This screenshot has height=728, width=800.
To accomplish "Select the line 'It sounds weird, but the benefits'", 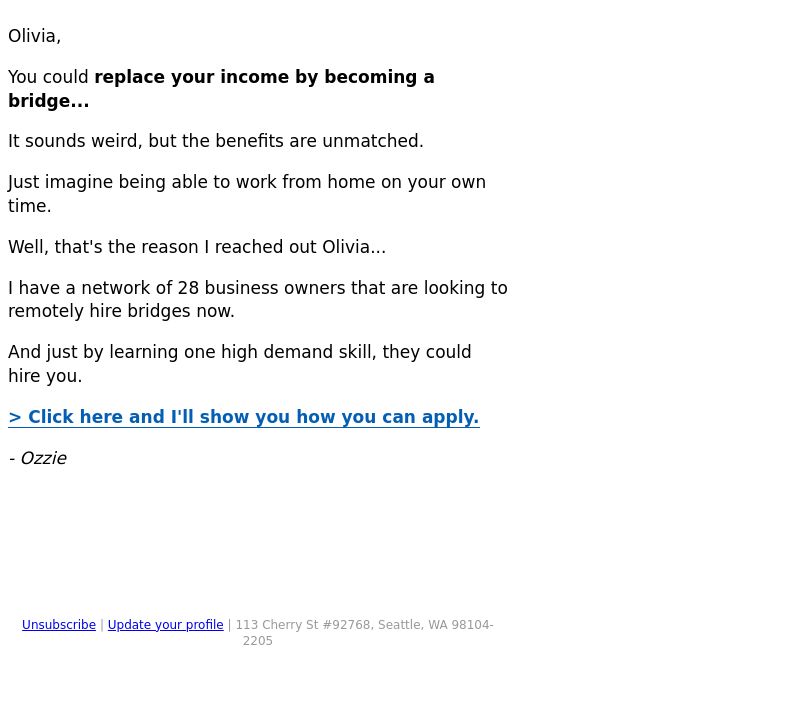I will 216,141.
